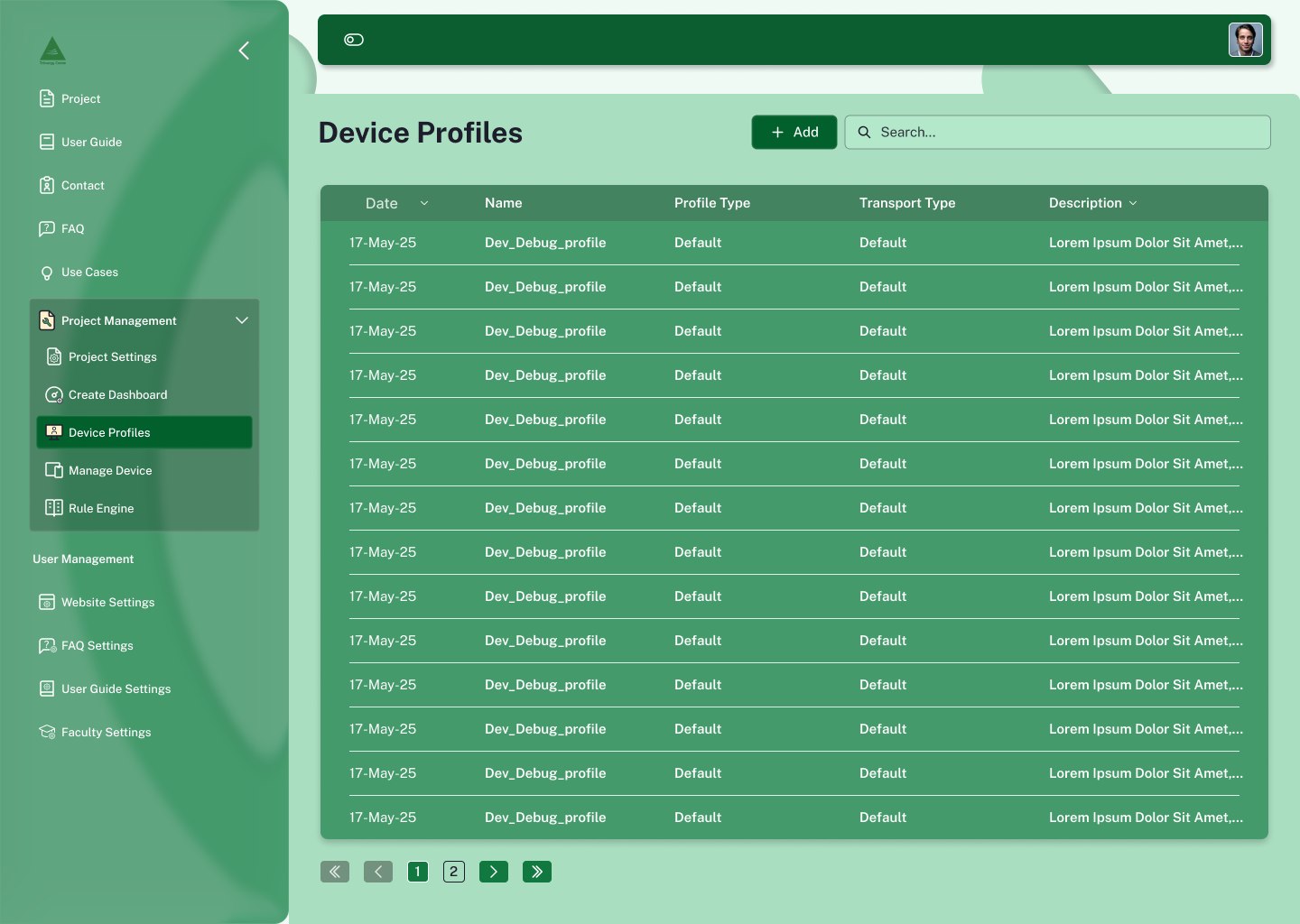Select Device Profiles in sidebar
The width and height of the screenshot is (1300, 924).
144,432
